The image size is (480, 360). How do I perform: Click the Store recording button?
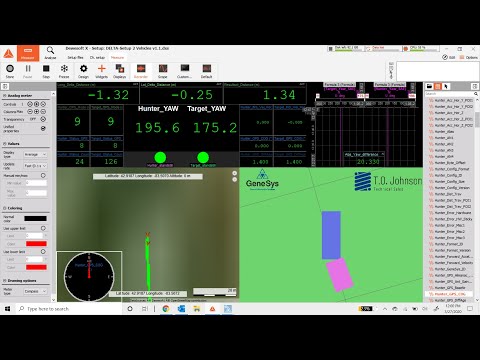coord(10,71)
